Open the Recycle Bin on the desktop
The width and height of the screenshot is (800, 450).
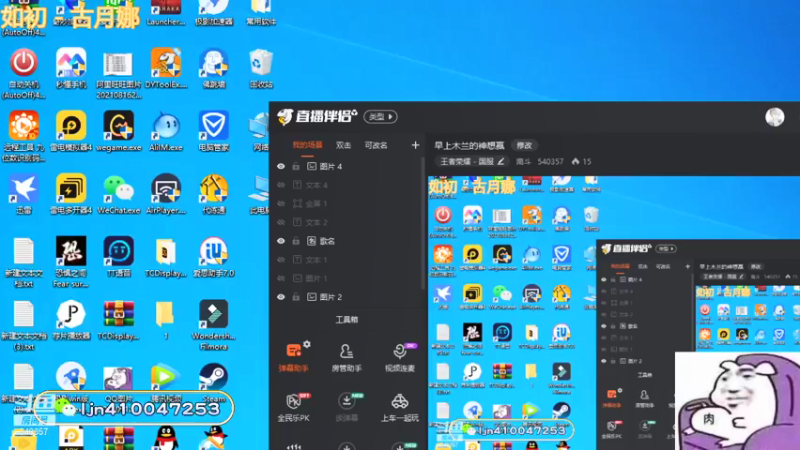pyautogui.click(x=261, y=68)
